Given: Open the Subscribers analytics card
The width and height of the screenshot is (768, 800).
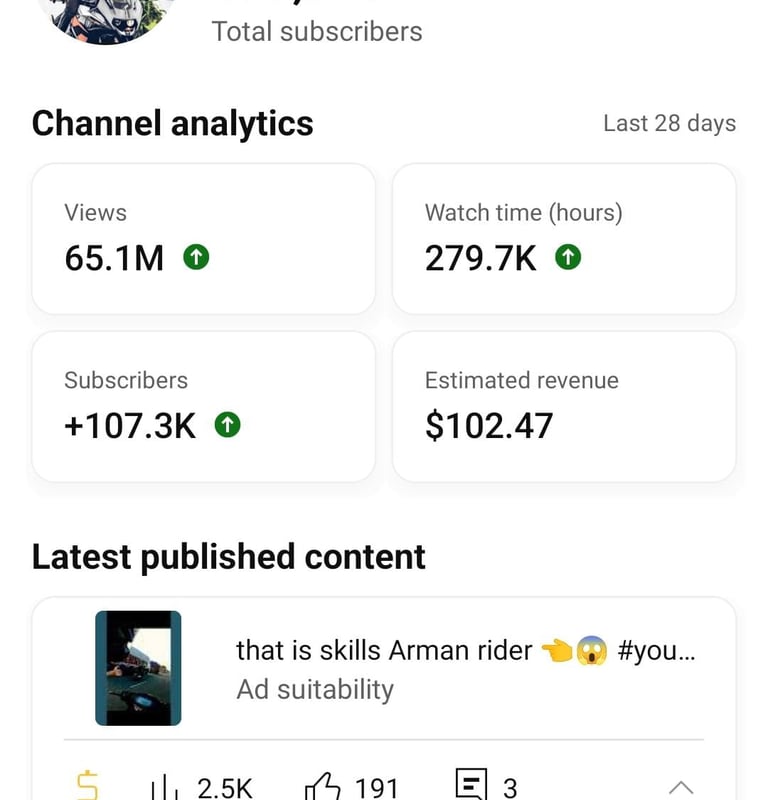Looking at the screenshot, I should point(204,406).
